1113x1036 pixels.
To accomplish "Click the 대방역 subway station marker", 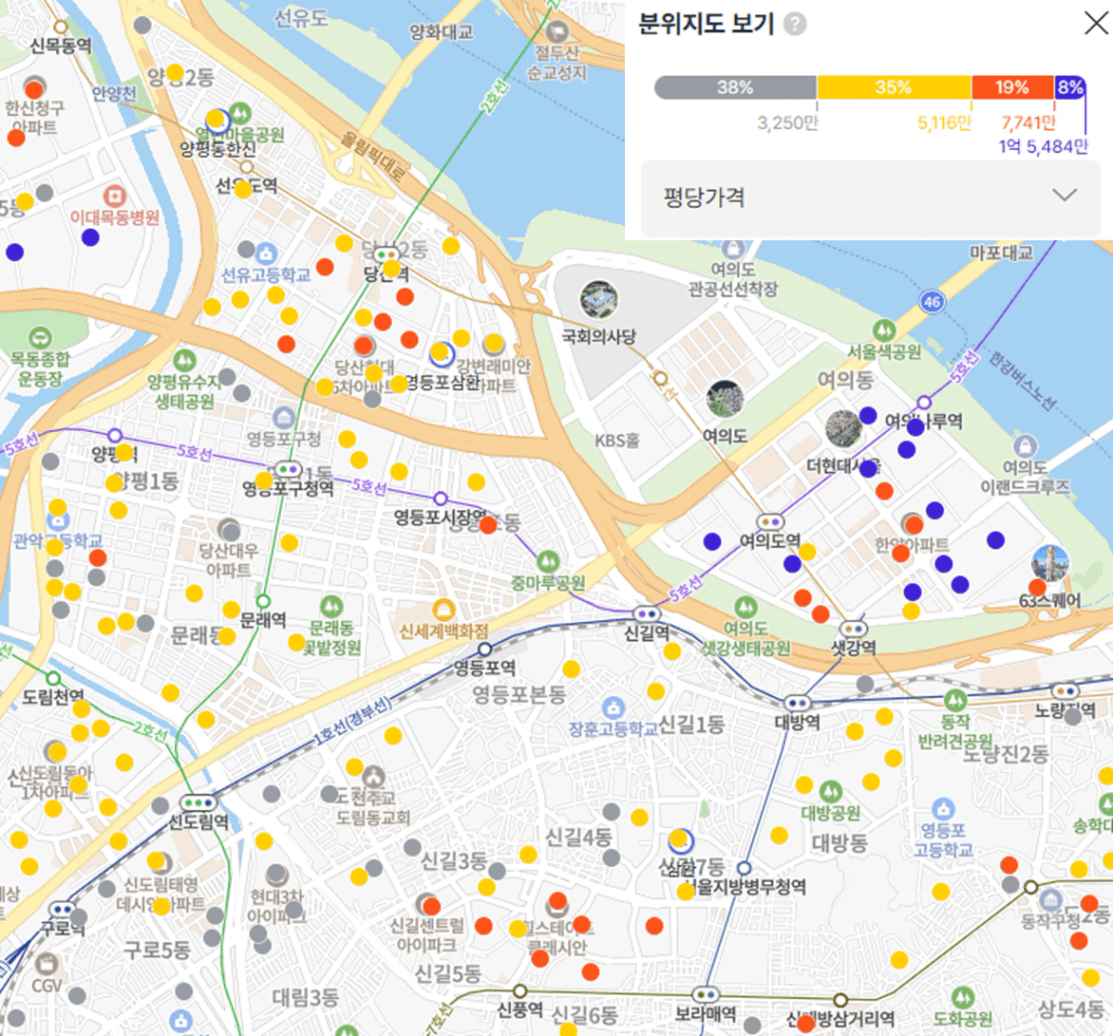I will pyautogui.click(x=797, y=702).
